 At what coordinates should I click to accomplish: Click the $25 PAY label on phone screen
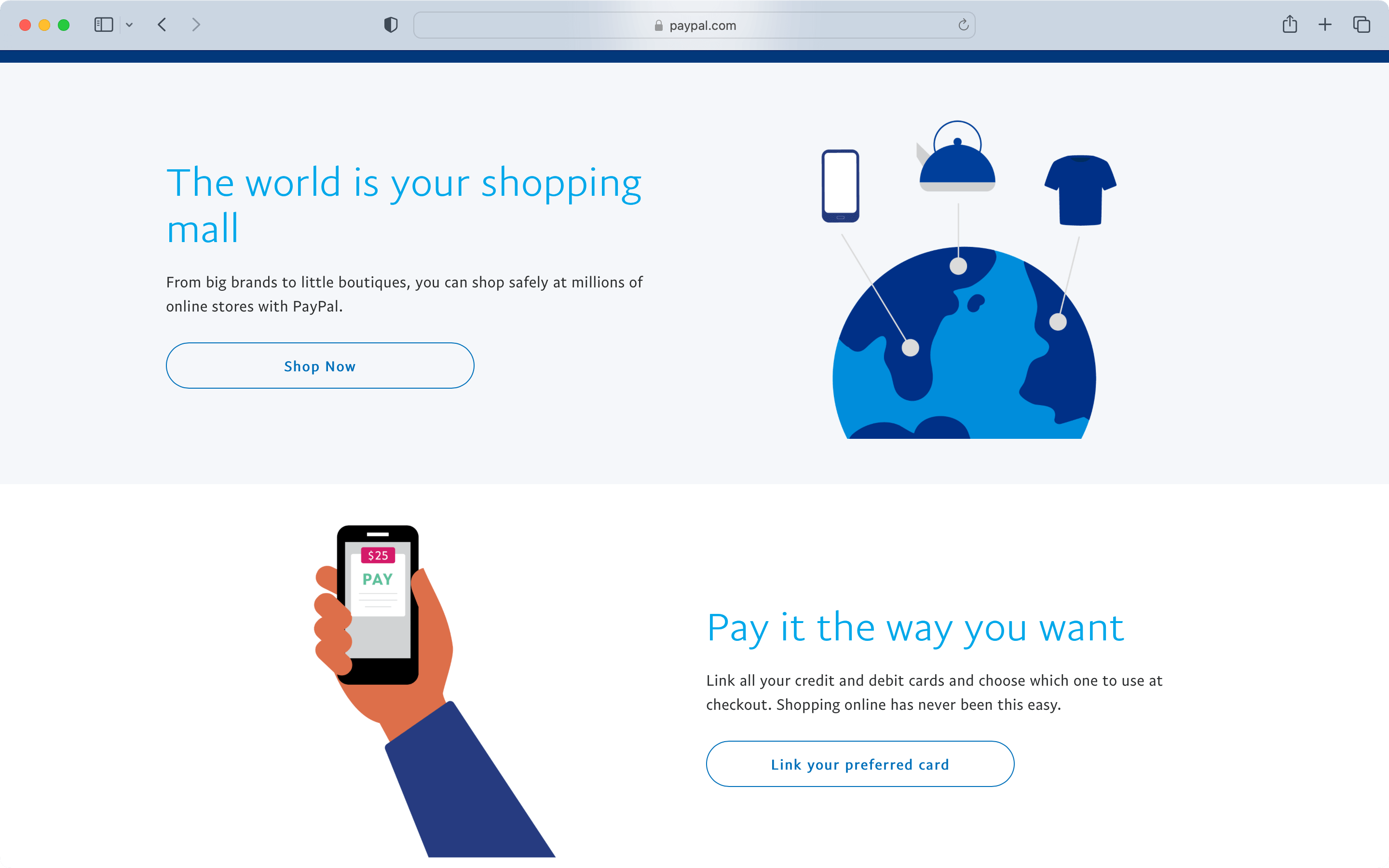[x=379, y=568]
